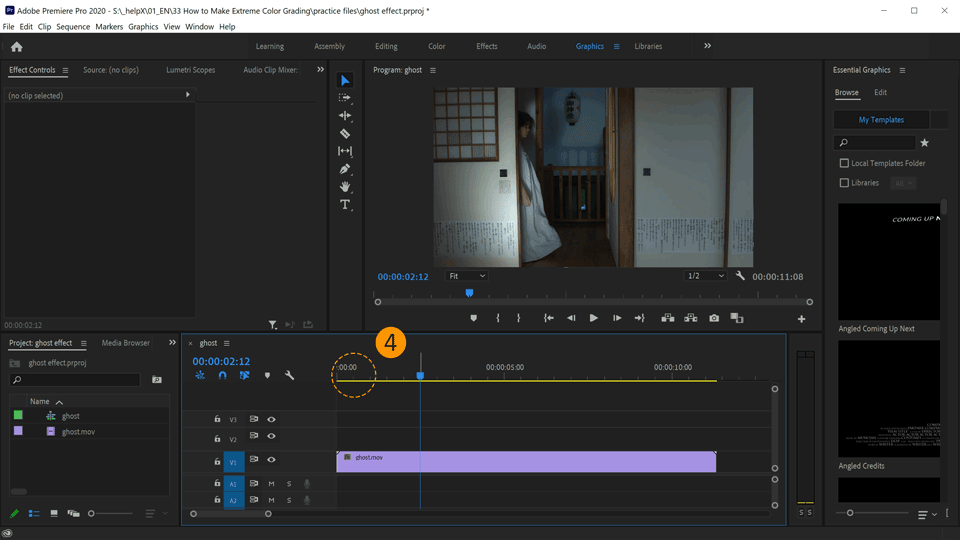Click the Program monitor playhead scrubber
960x540 pixels.
[469, 293]
